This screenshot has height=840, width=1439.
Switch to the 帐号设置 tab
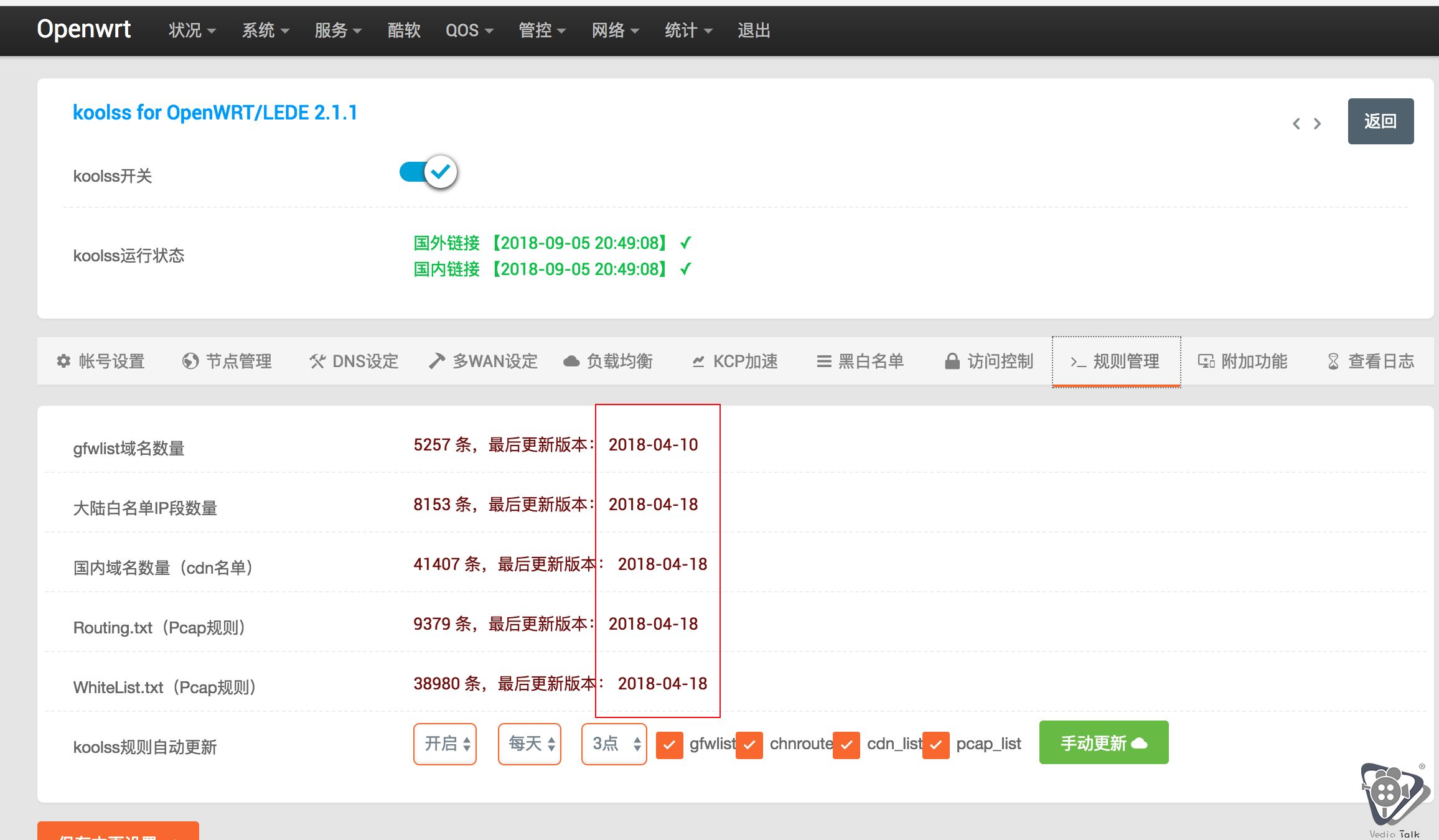click(x=101, y=361)
